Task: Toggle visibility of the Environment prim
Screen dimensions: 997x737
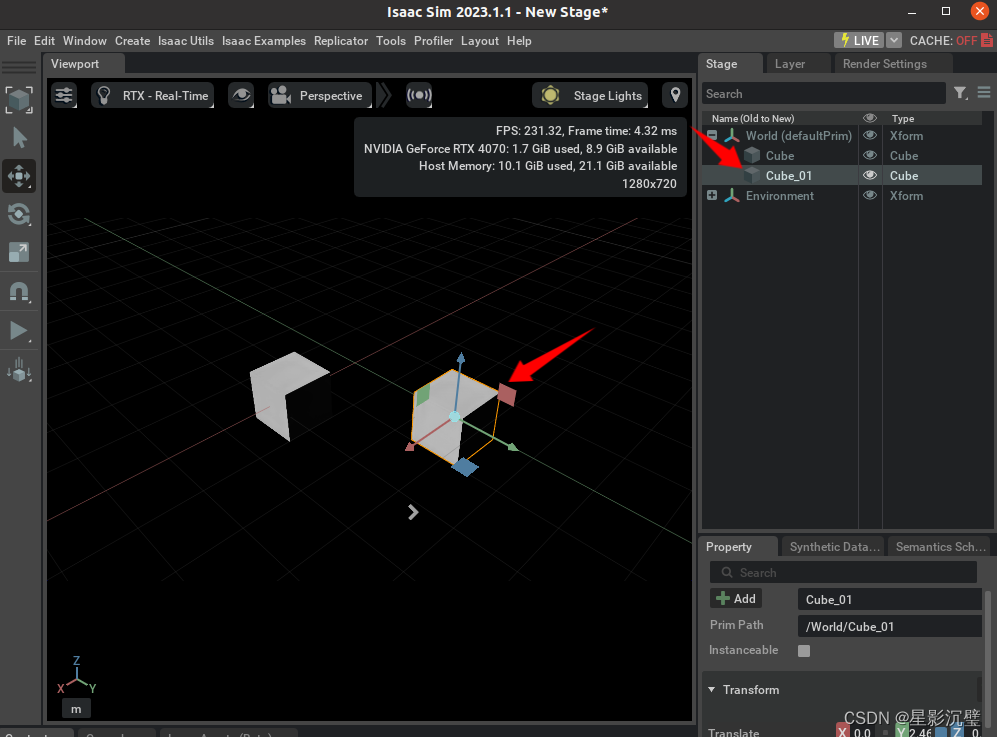Action: [870, 195]
